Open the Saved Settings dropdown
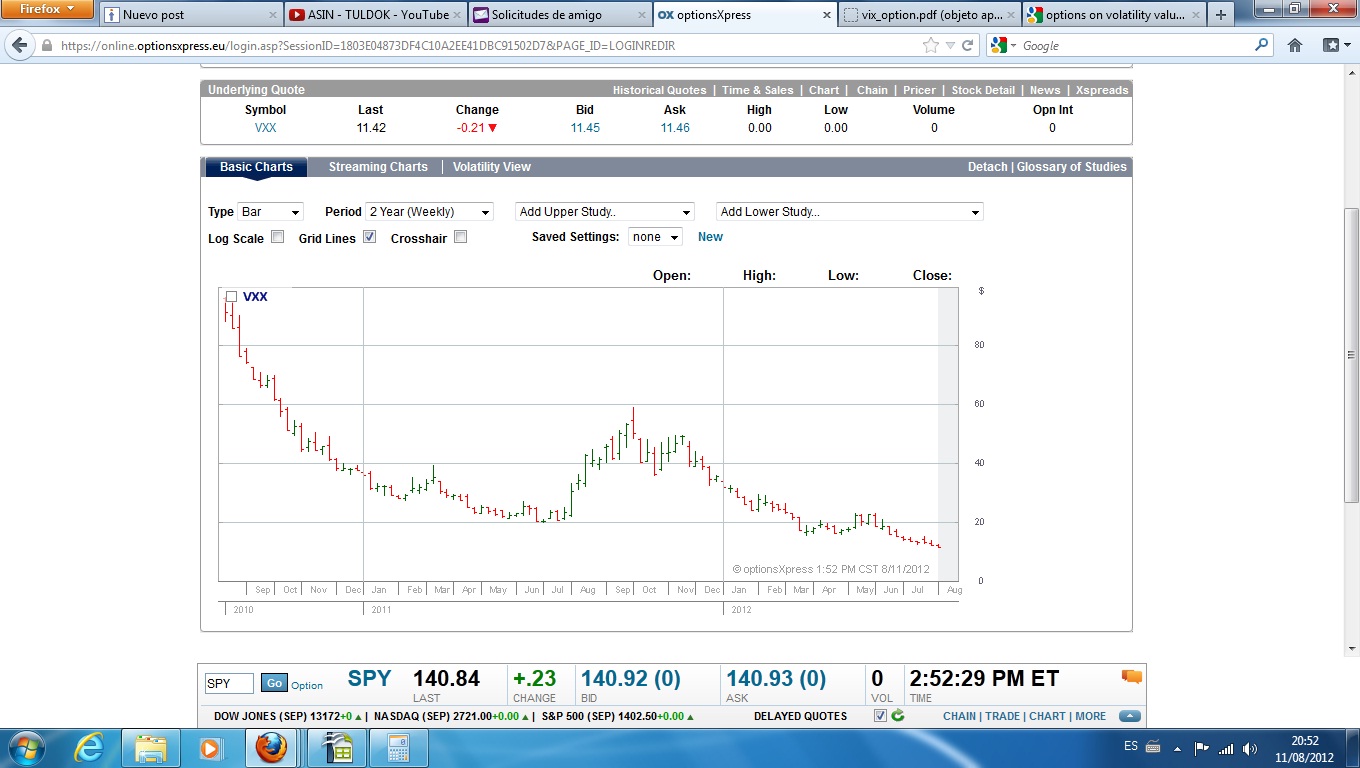 (x=655, y=237)
